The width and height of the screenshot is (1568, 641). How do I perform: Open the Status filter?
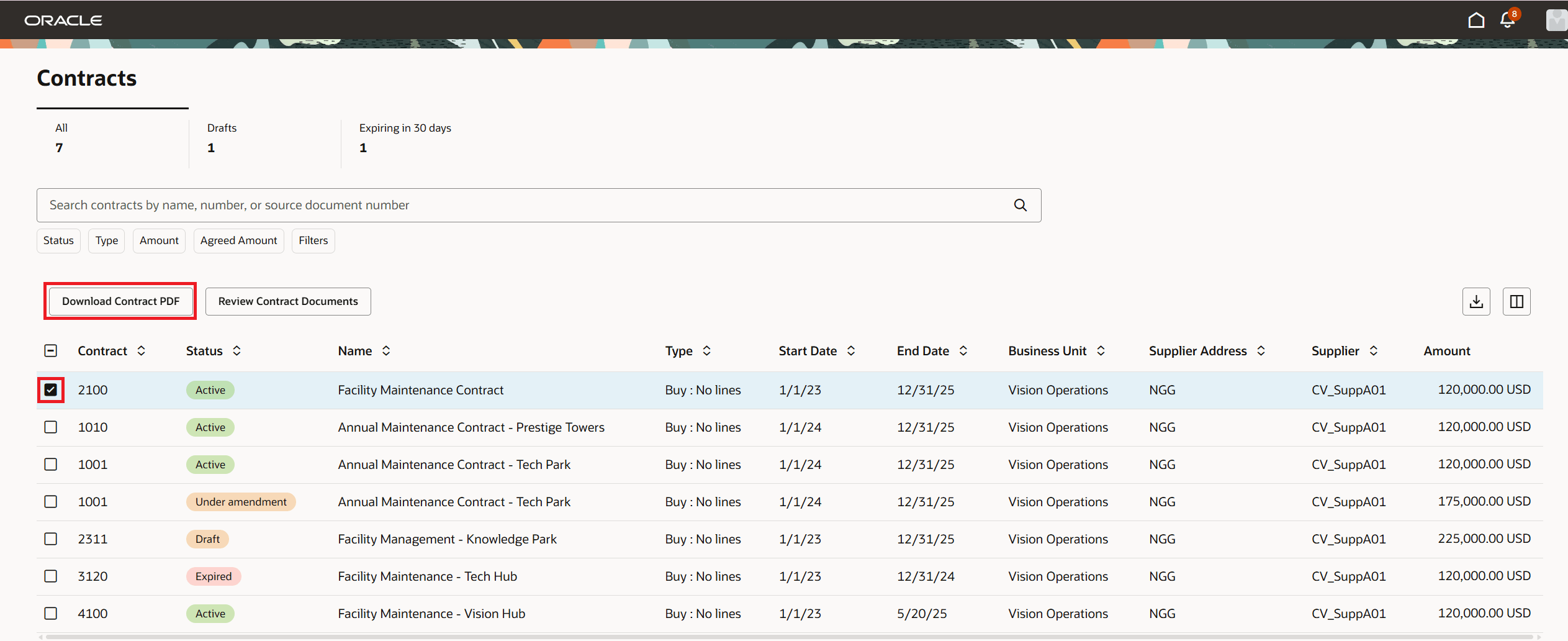tap(58, 240)
